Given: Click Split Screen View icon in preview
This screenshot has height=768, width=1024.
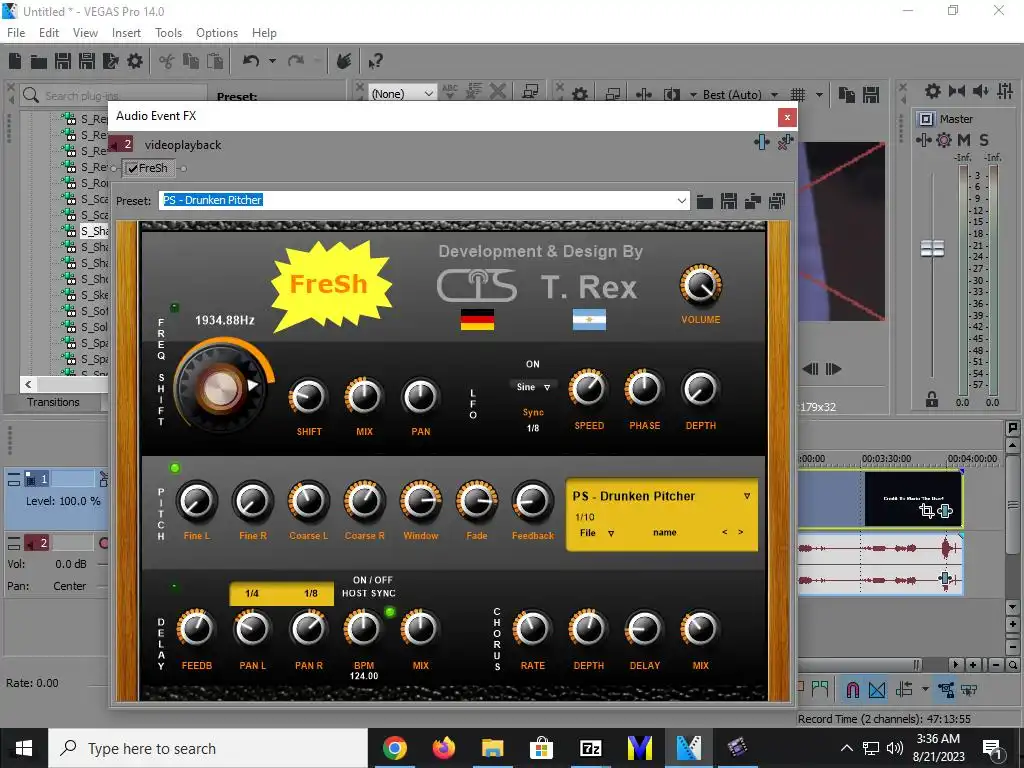Looking at the screenshot, I should [x=672, y=95].
